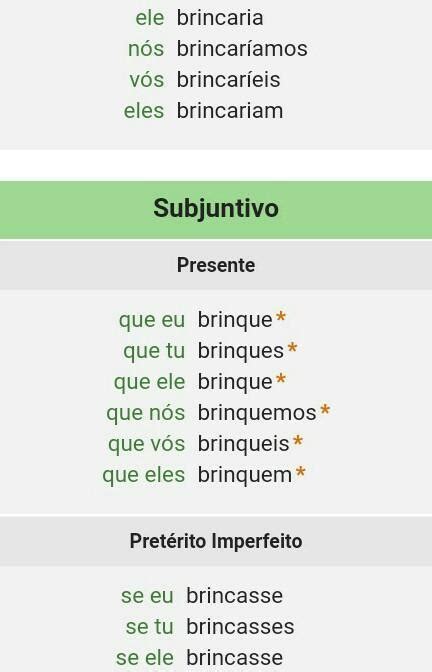Image resolution: width=432 pixels, height=672 pixels.
Task: Select the green Subjuntivo header
Action: [216, 209]
